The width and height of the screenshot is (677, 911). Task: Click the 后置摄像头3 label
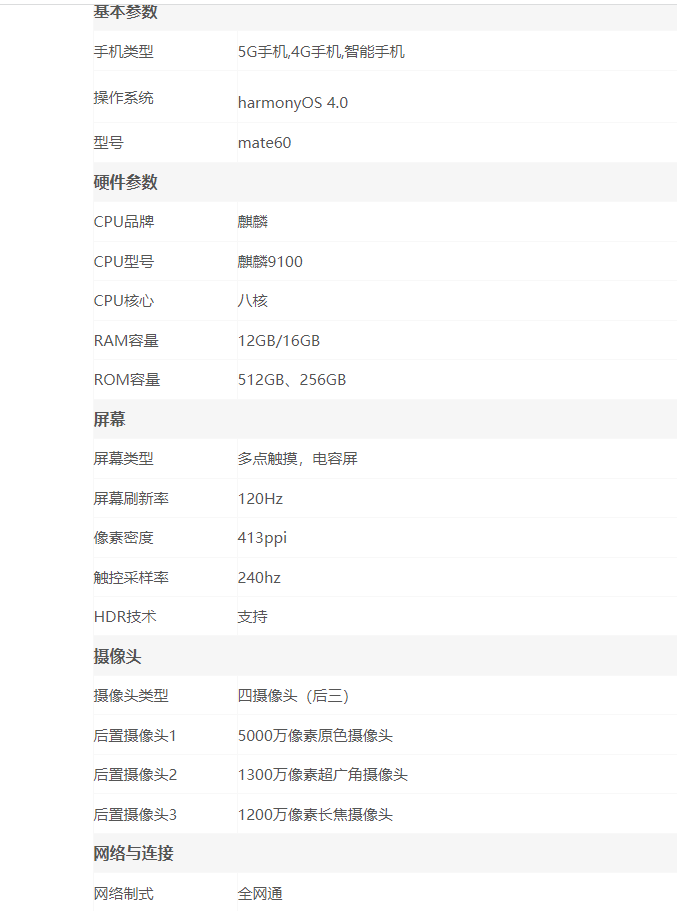point(135,815)
